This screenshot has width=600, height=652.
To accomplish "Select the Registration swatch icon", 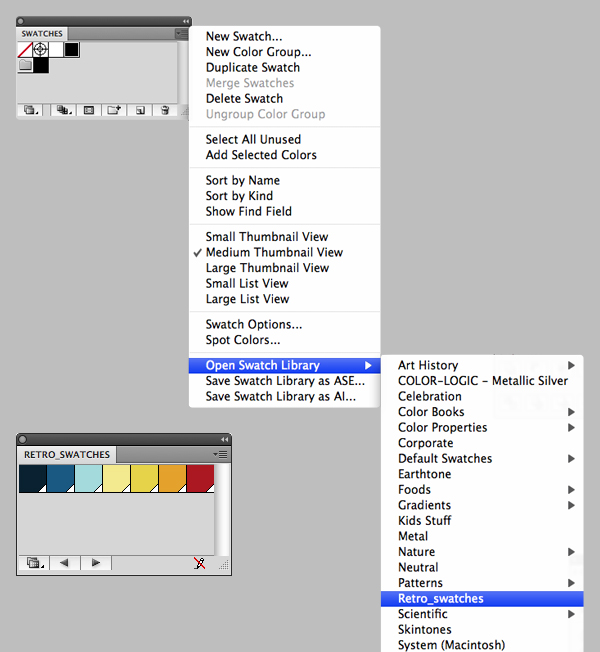I will coord(40,50).
